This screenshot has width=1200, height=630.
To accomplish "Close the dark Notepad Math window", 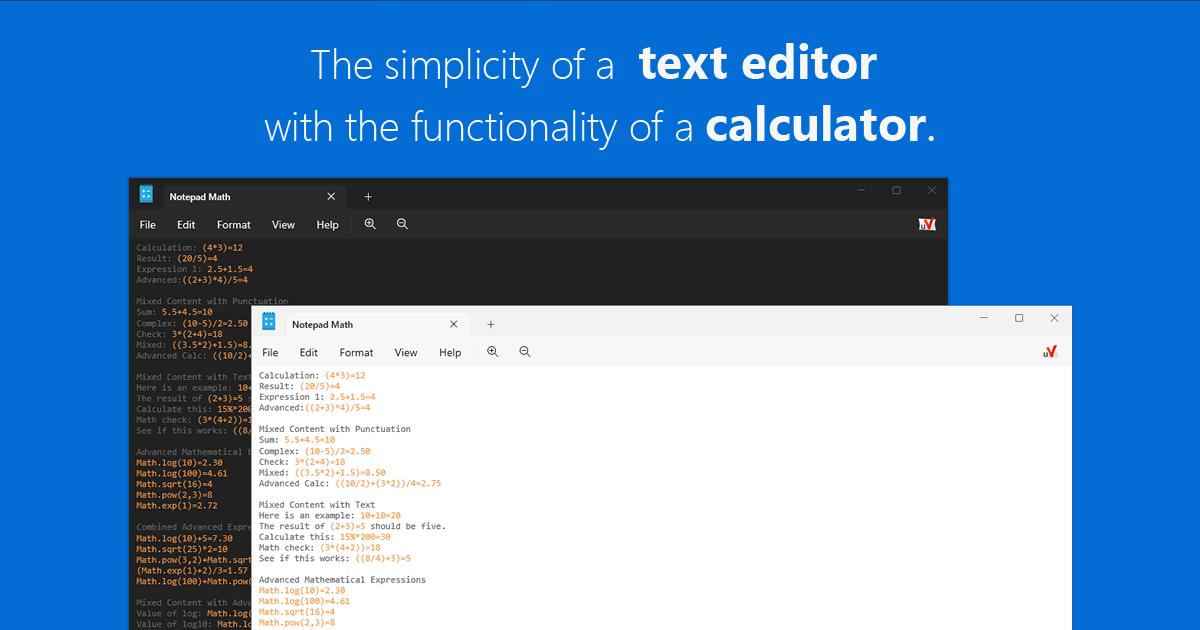I will pyautogui.click(x=932, y=190).
